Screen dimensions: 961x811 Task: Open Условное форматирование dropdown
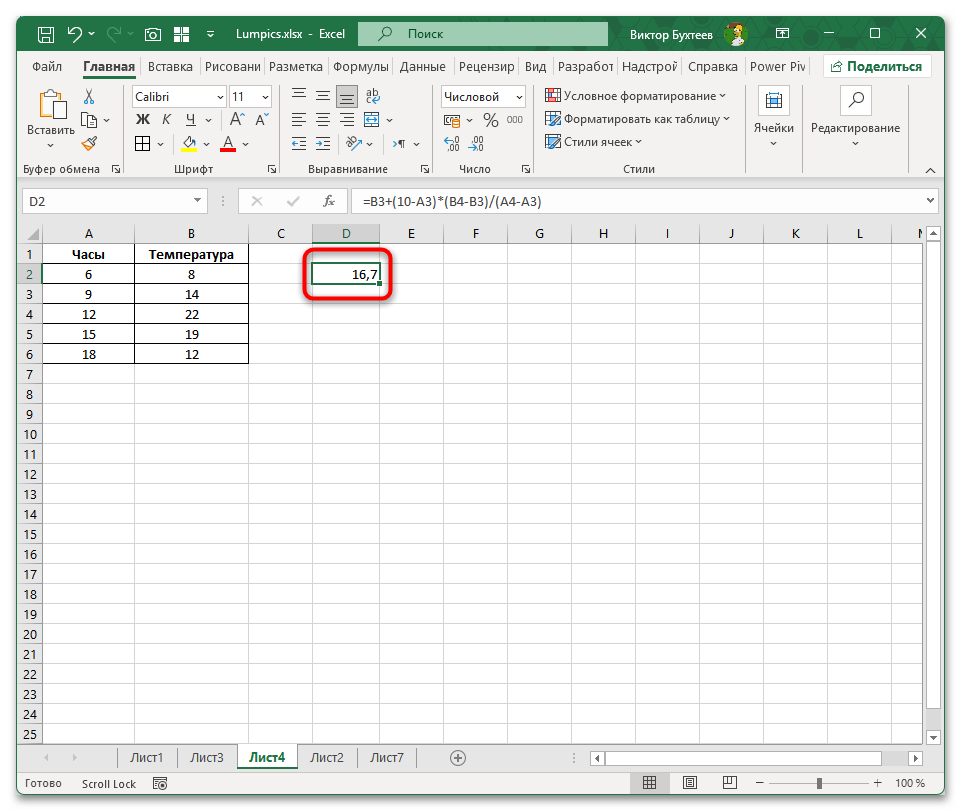click(636, 96)
